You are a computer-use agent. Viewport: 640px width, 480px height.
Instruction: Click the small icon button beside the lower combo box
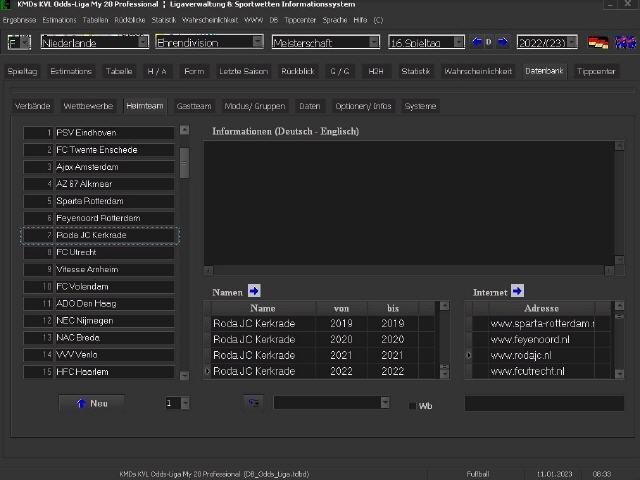[253, 403]
